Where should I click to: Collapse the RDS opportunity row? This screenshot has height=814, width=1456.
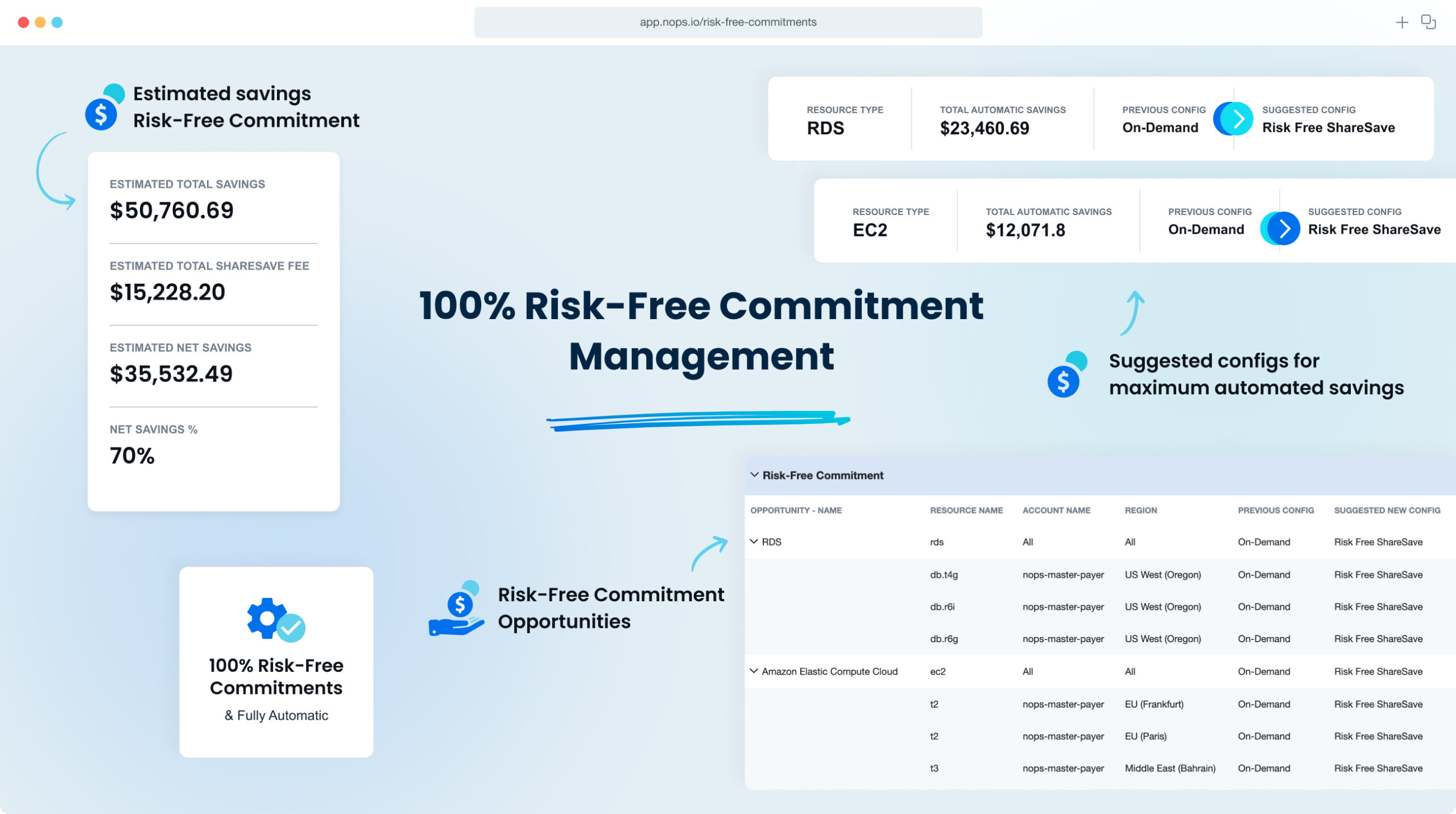754,542
